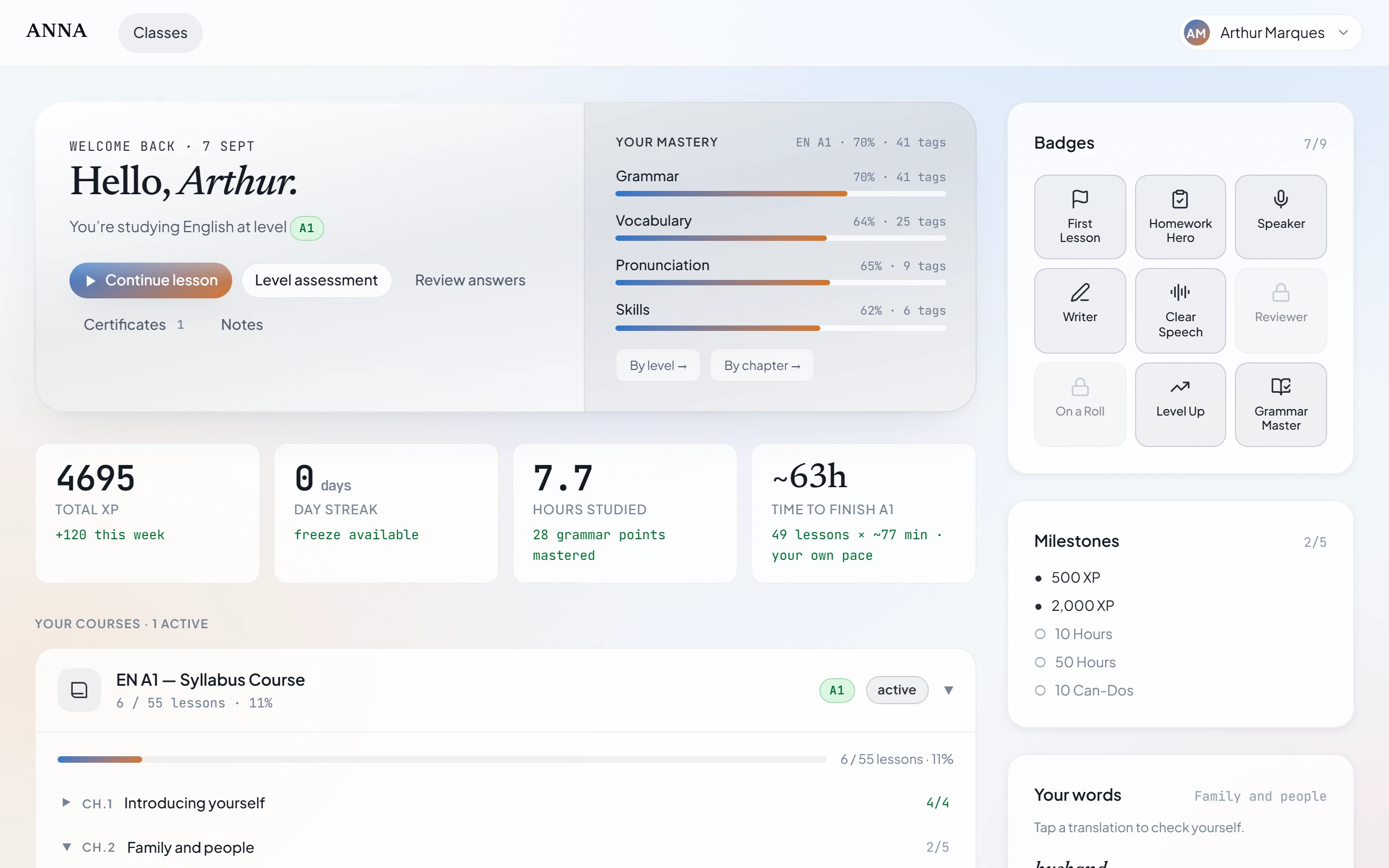Click the First Lesson flag badge icon

click(x=1080, y=199)
